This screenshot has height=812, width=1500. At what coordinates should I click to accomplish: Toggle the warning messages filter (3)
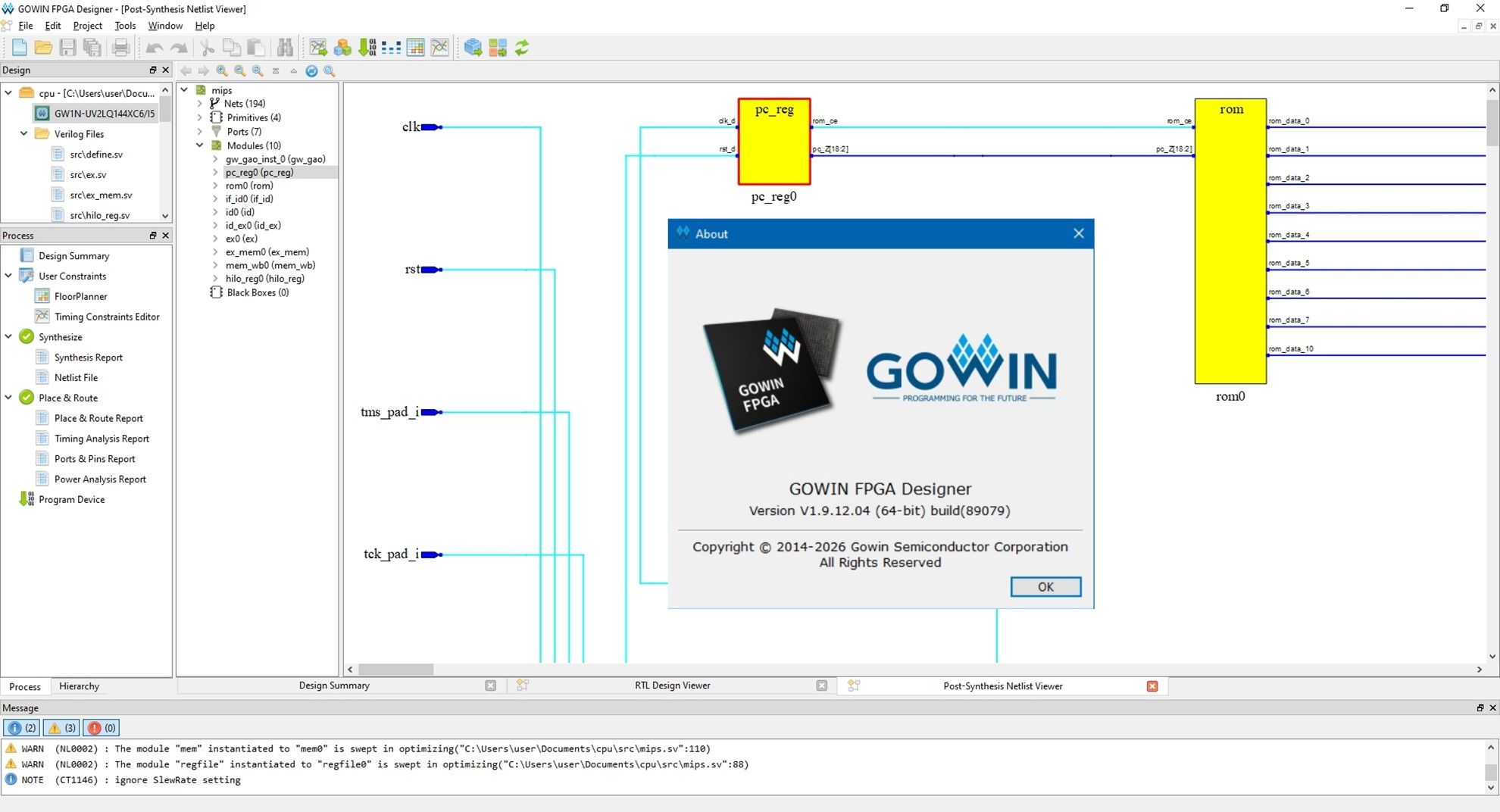point(62,728)
